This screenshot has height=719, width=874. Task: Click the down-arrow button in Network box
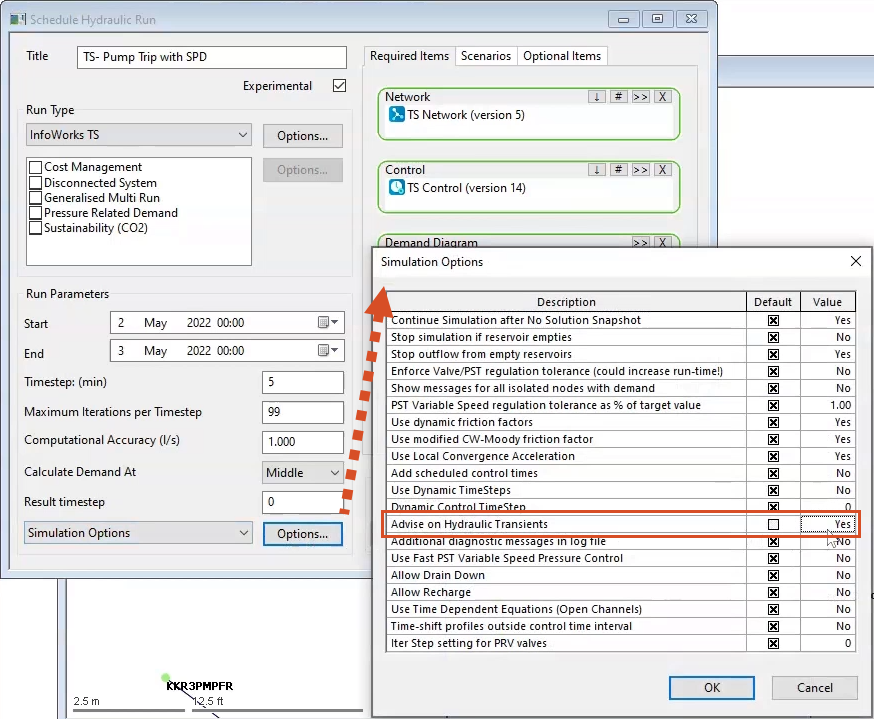(596, 97)
